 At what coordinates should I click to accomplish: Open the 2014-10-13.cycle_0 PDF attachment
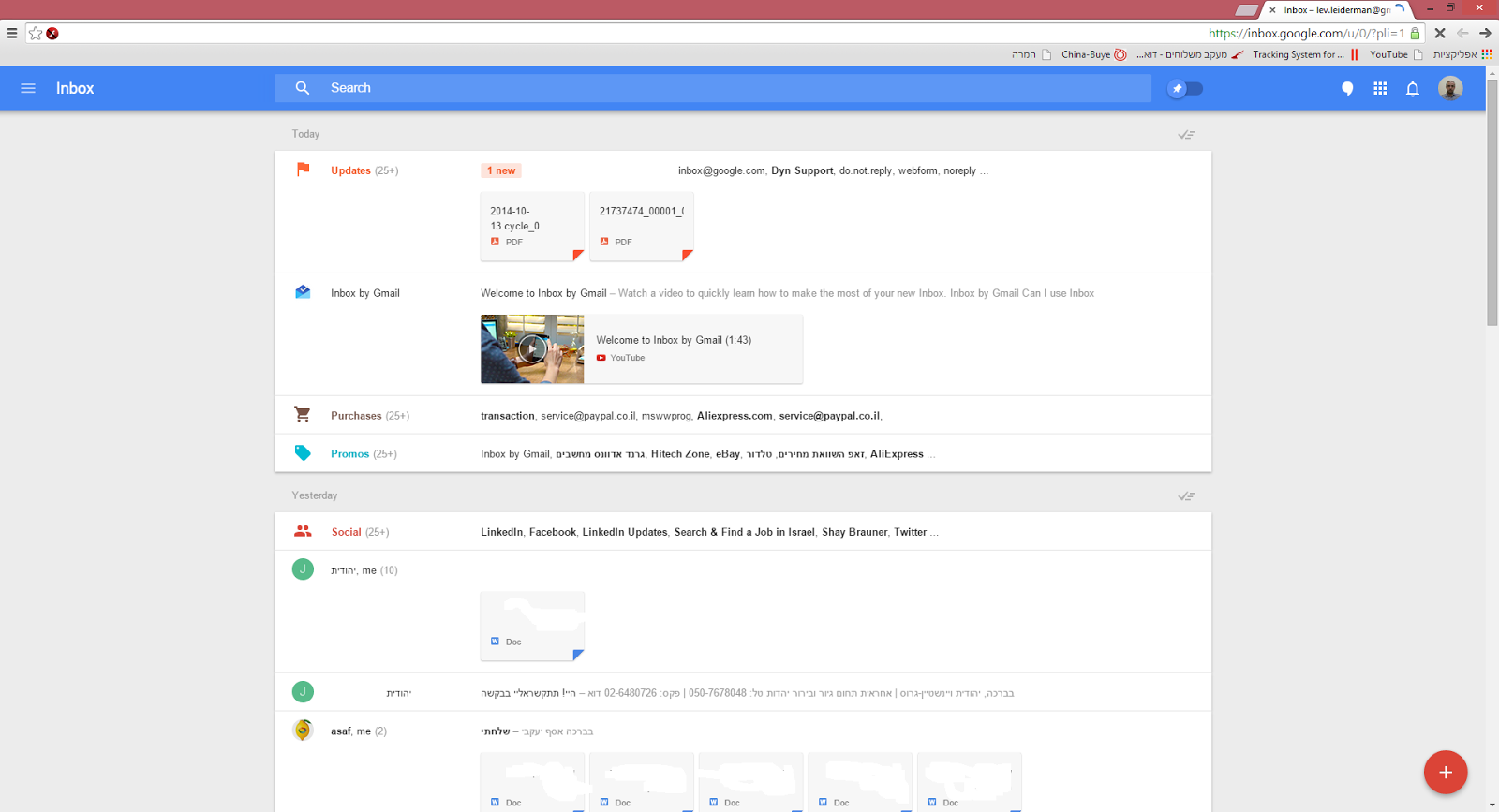click(x=532, y=227)
